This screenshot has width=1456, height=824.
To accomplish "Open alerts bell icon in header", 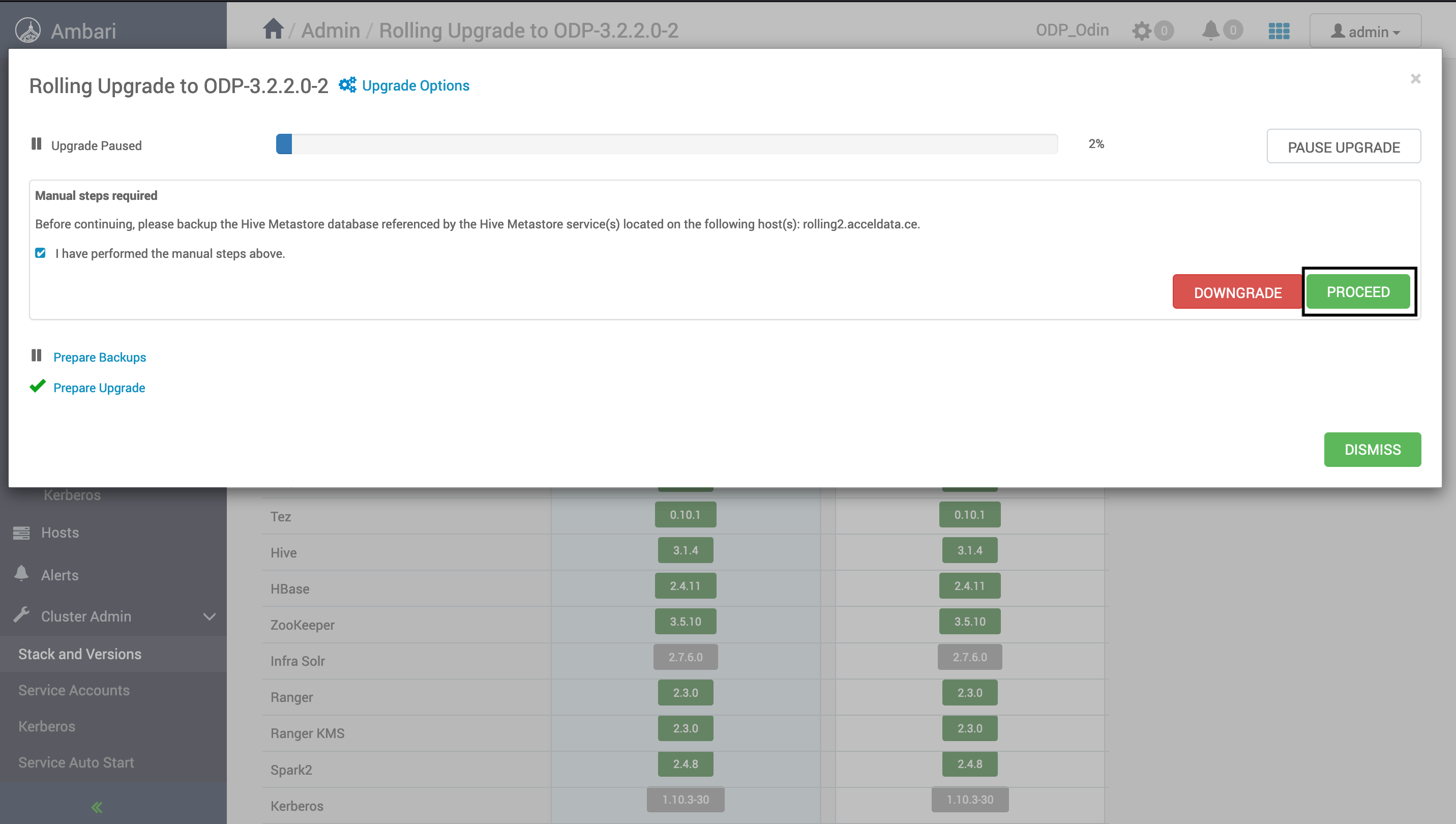I will [1210, 30].
